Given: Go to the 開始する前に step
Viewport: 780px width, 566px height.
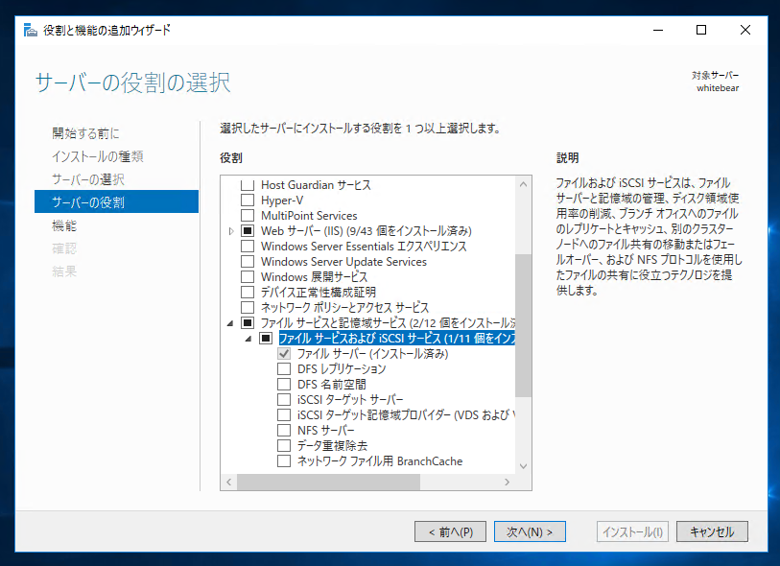Looking at the screenshot, I should coord(86,133).
